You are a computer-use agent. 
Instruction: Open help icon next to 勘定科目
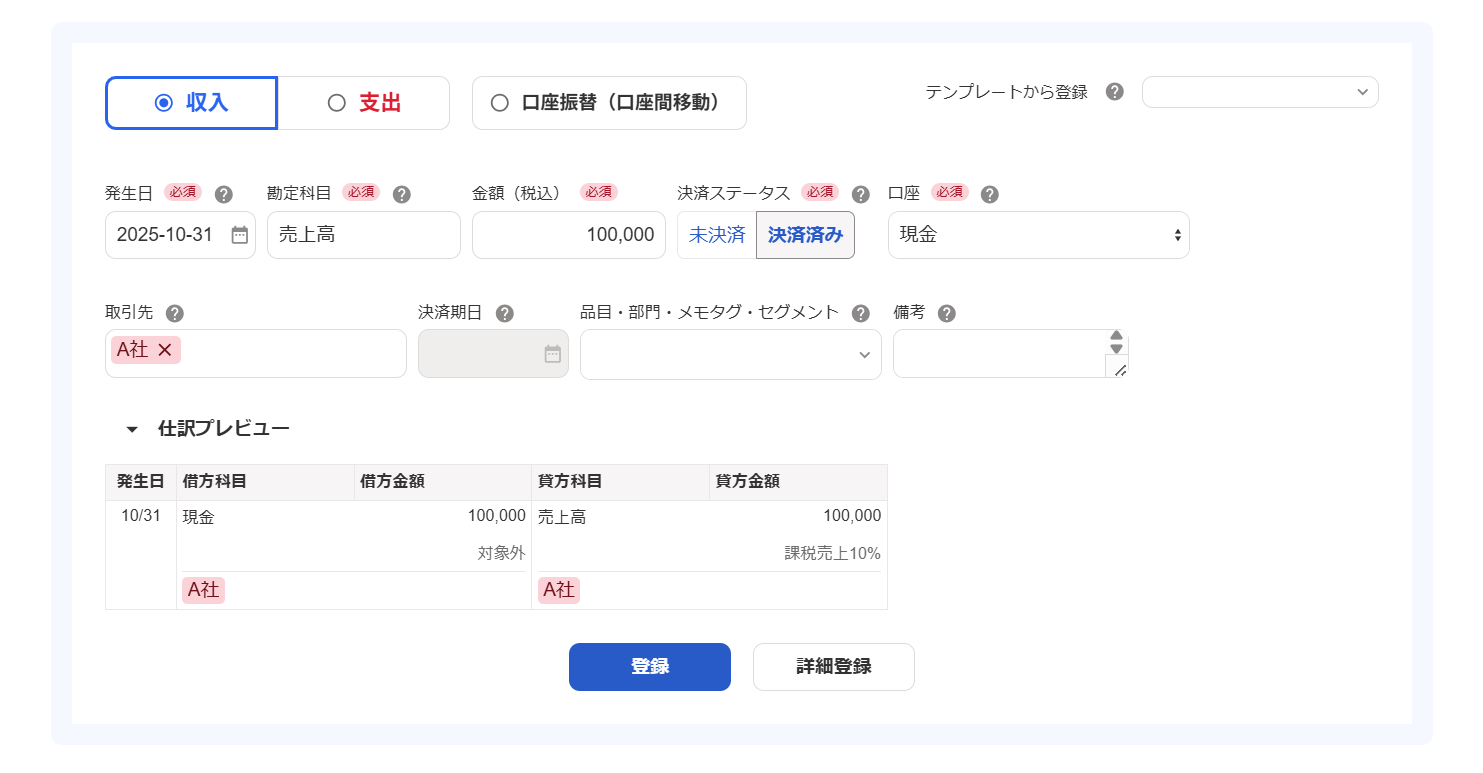(x=402, y=194)
